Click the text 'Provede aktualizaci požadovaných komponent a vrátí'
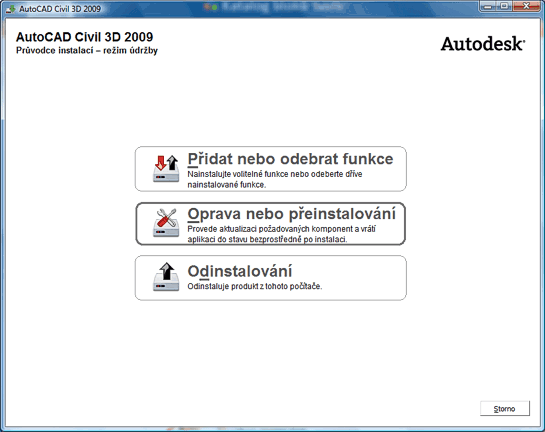The width and height of the screenshot is (545, 432). pos(282,229)
